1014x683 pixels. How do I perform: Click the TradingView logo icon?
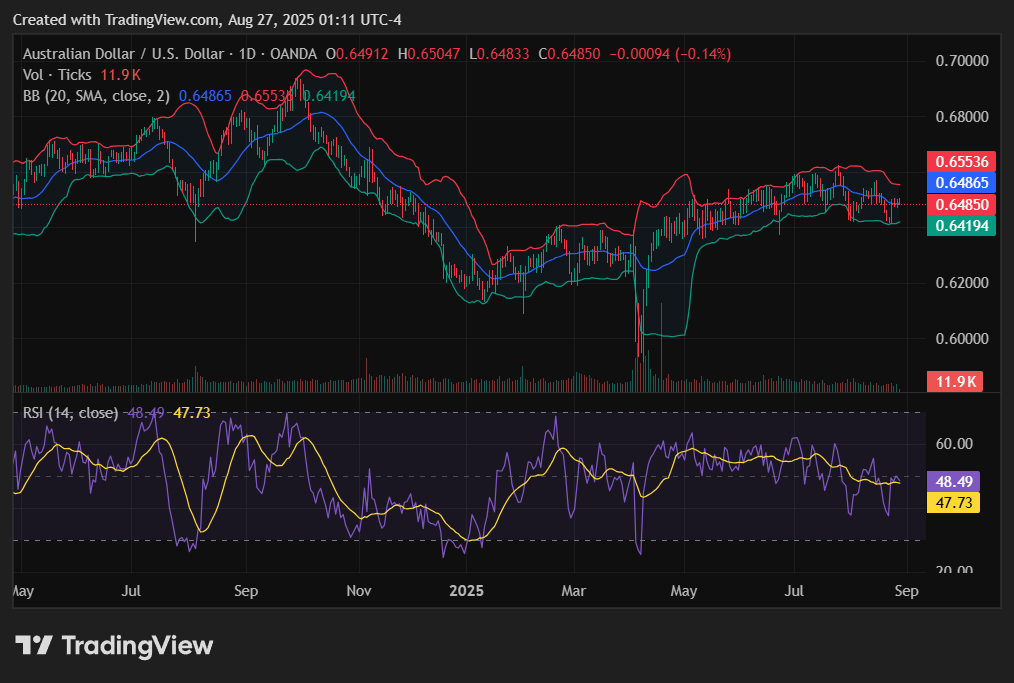[34, 645]
